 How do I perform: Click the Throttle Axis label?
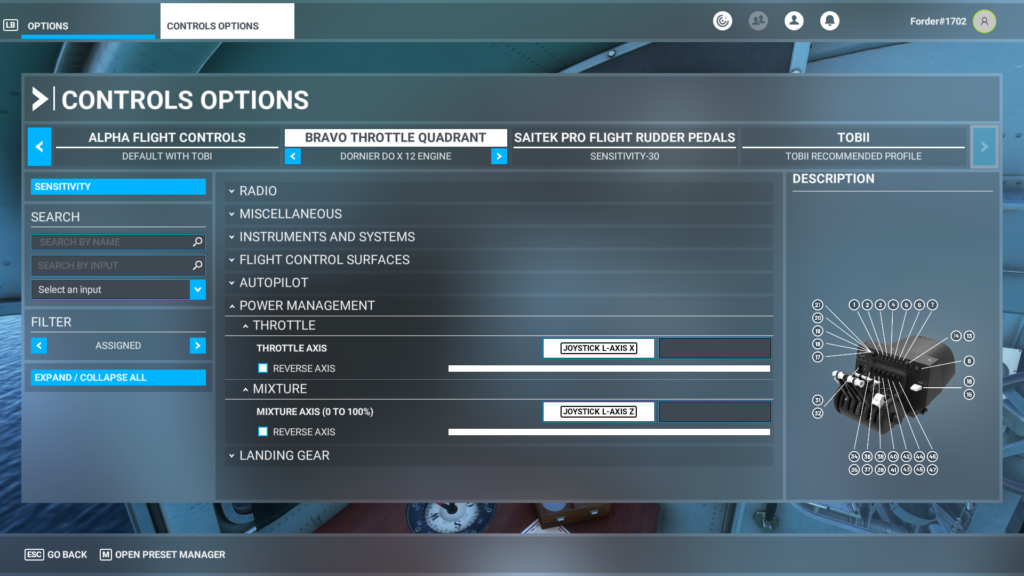pyautogui.click(x=291, y=348)
